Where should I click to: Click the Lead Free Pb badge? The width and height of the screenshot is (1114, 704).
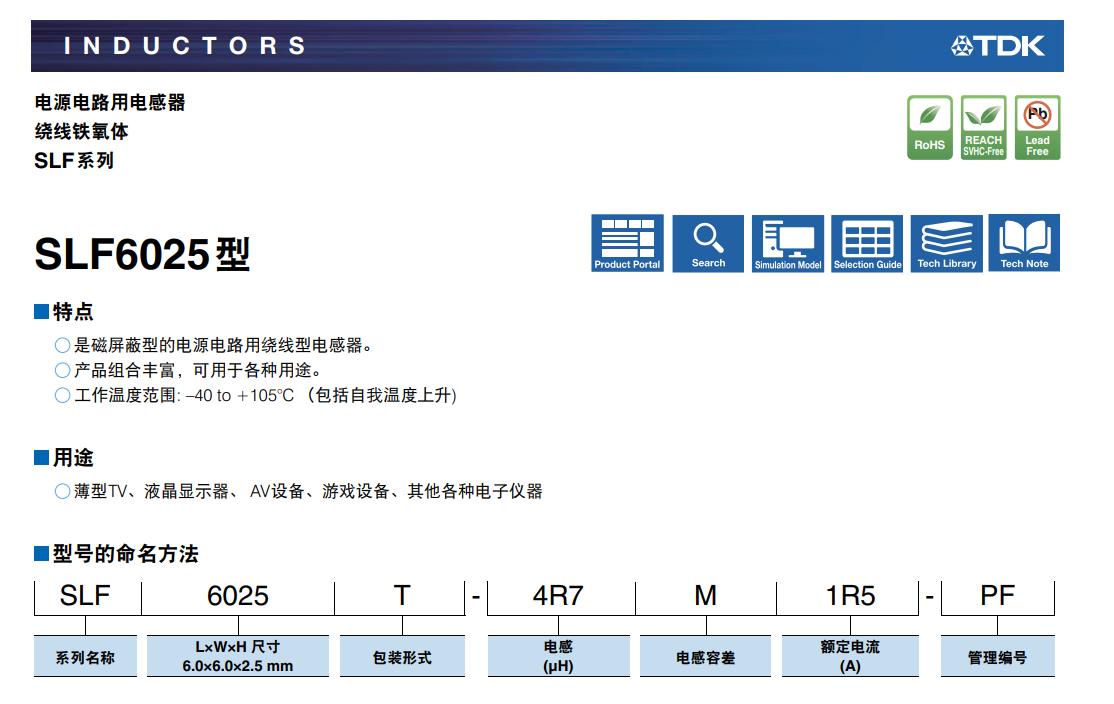point(1037,128)
